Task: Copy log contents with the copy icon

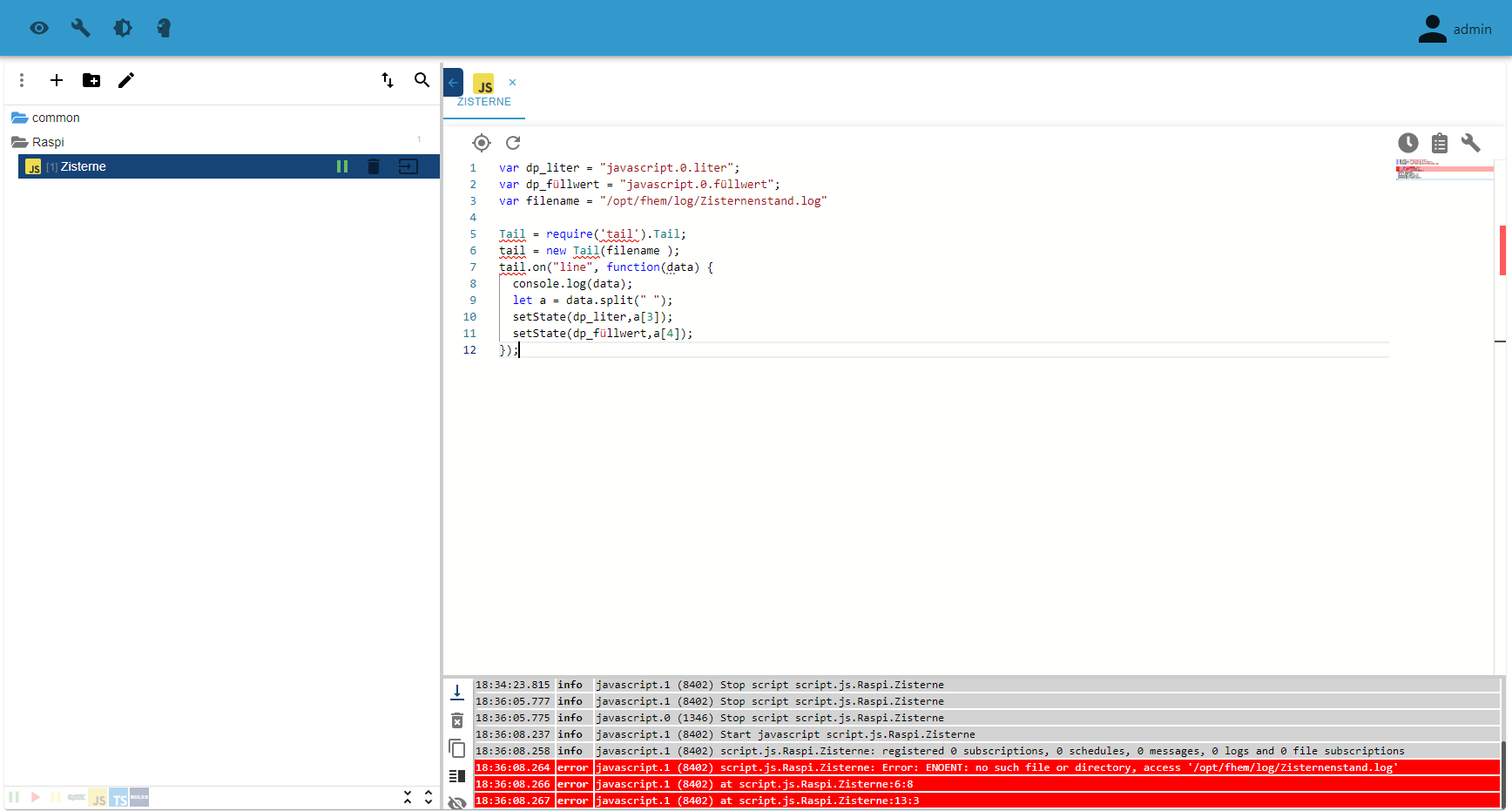Action: click(457, 748)
